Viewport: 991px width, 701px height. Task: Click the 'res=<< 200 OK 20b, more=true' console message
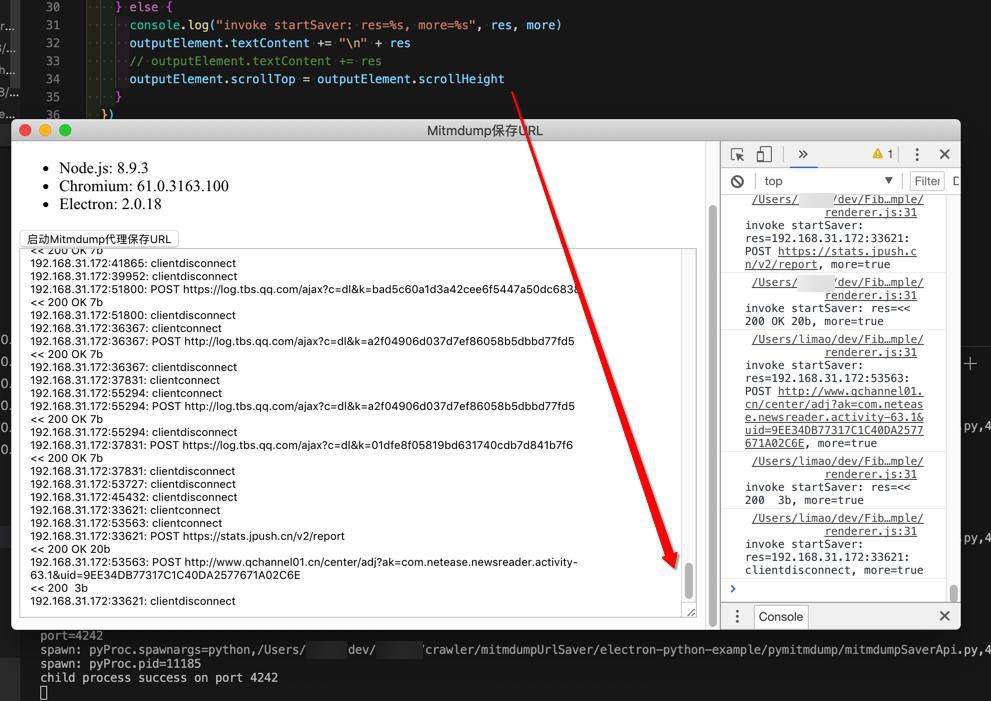[x=828, y=315]
